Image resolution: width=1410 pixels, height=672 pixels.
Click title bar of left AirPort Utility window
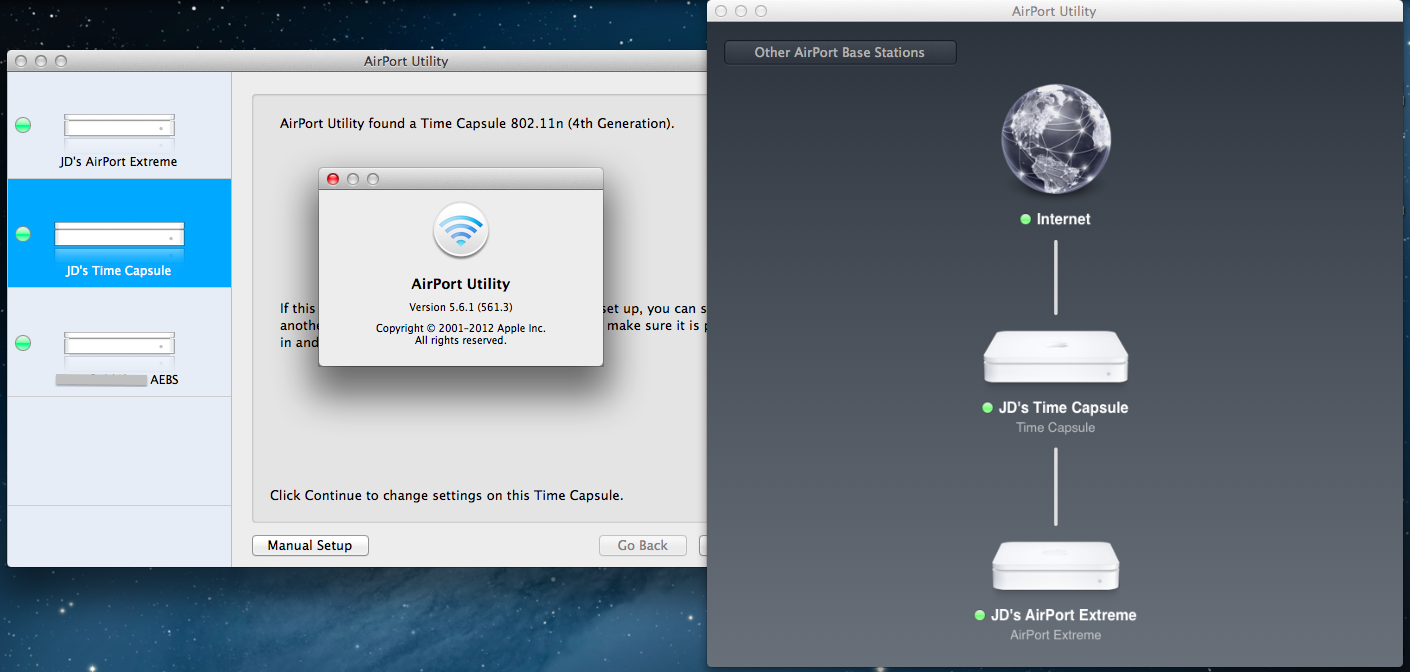coord(358,61)
